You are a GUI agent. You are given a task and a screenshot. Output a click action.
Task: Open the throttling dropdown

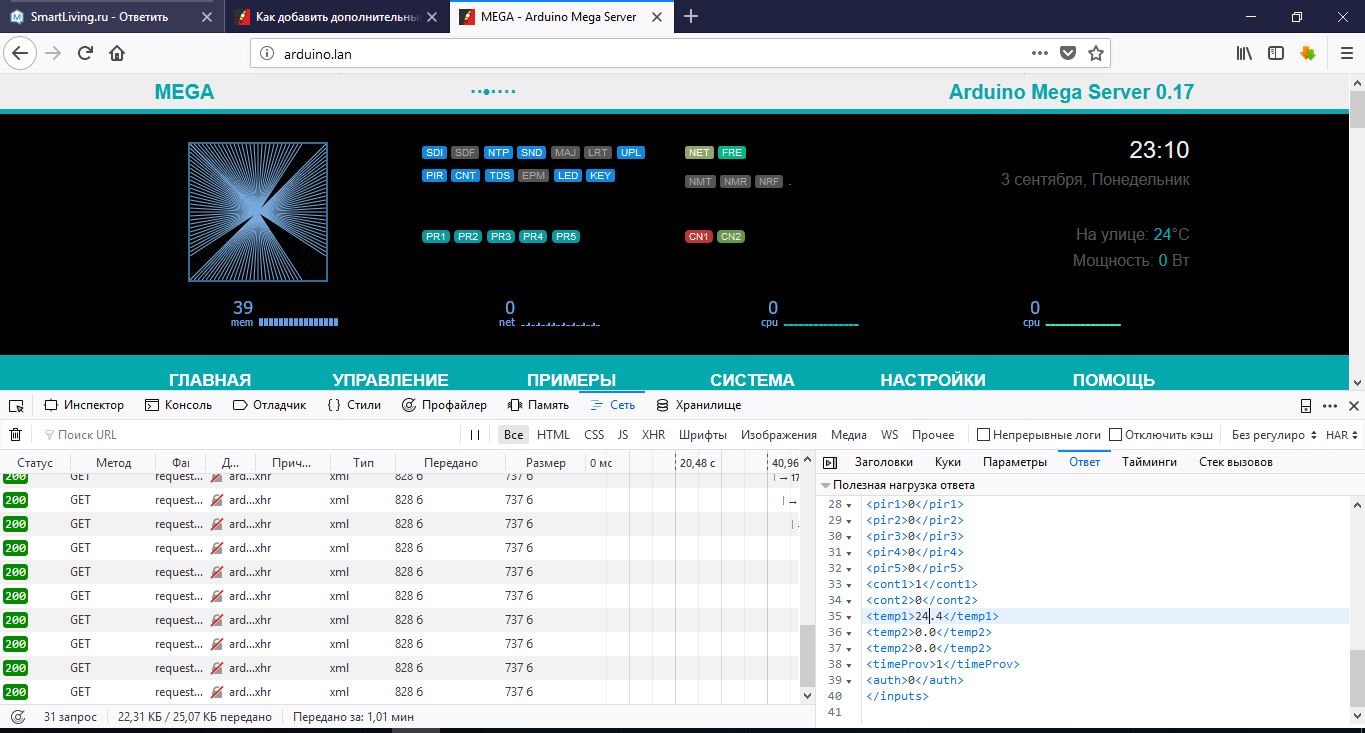tap(1275, 435)
